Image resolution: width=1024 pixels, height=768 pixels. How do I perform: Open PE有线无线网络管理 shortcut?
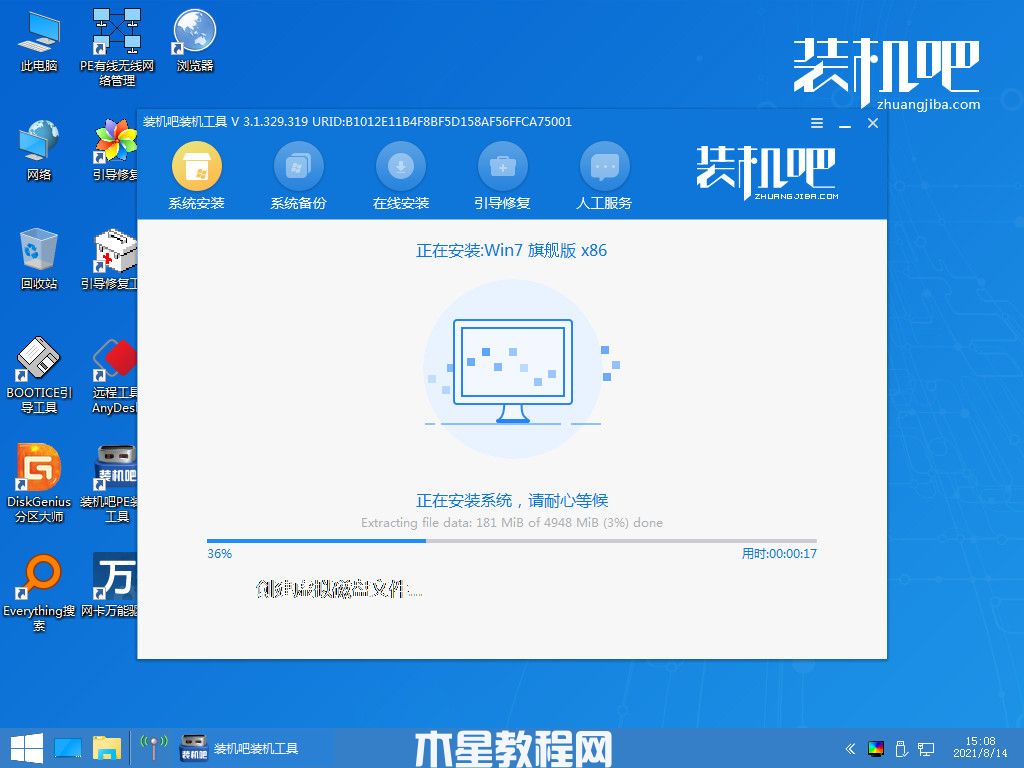pyautogui.click(x=117, y=48)
